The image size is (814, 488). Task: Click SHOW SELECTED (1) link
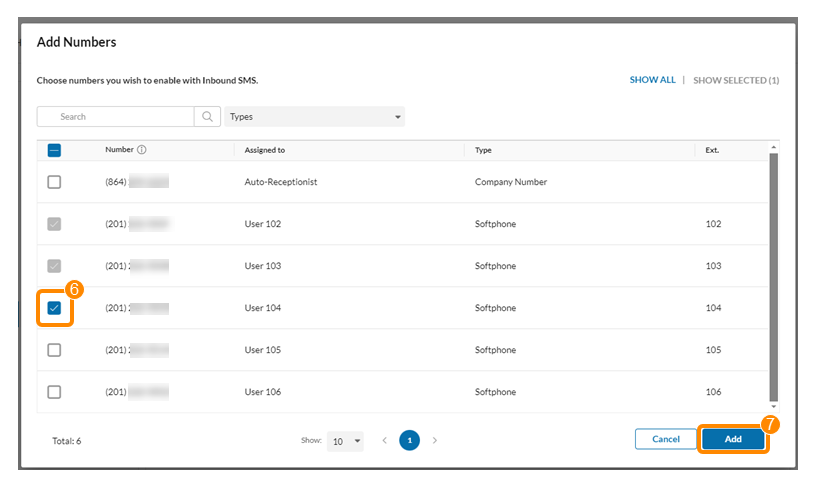(x=736, y=80)
